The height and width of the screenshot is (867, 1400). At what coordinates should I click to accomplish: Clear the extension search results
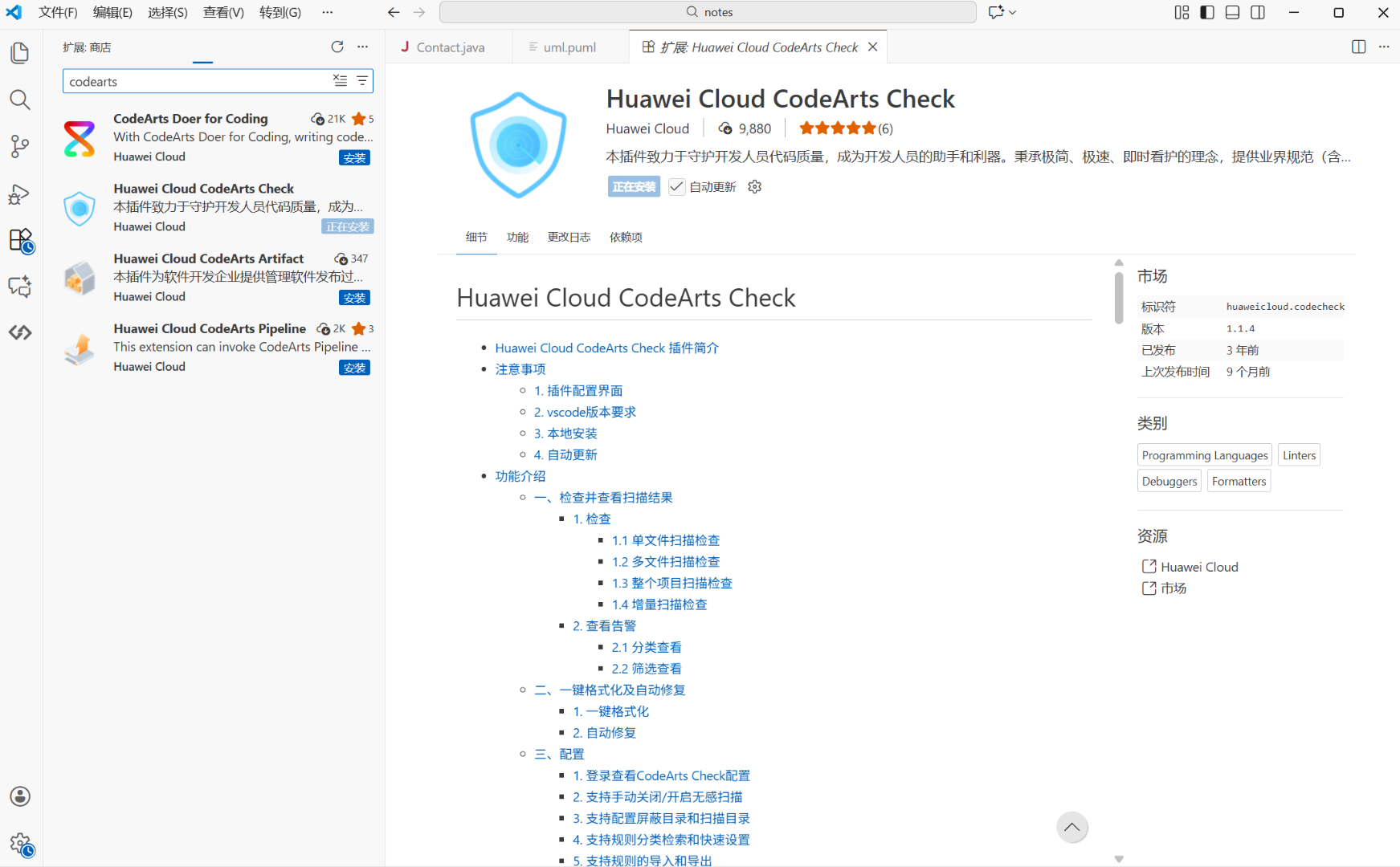pos(341,81)
